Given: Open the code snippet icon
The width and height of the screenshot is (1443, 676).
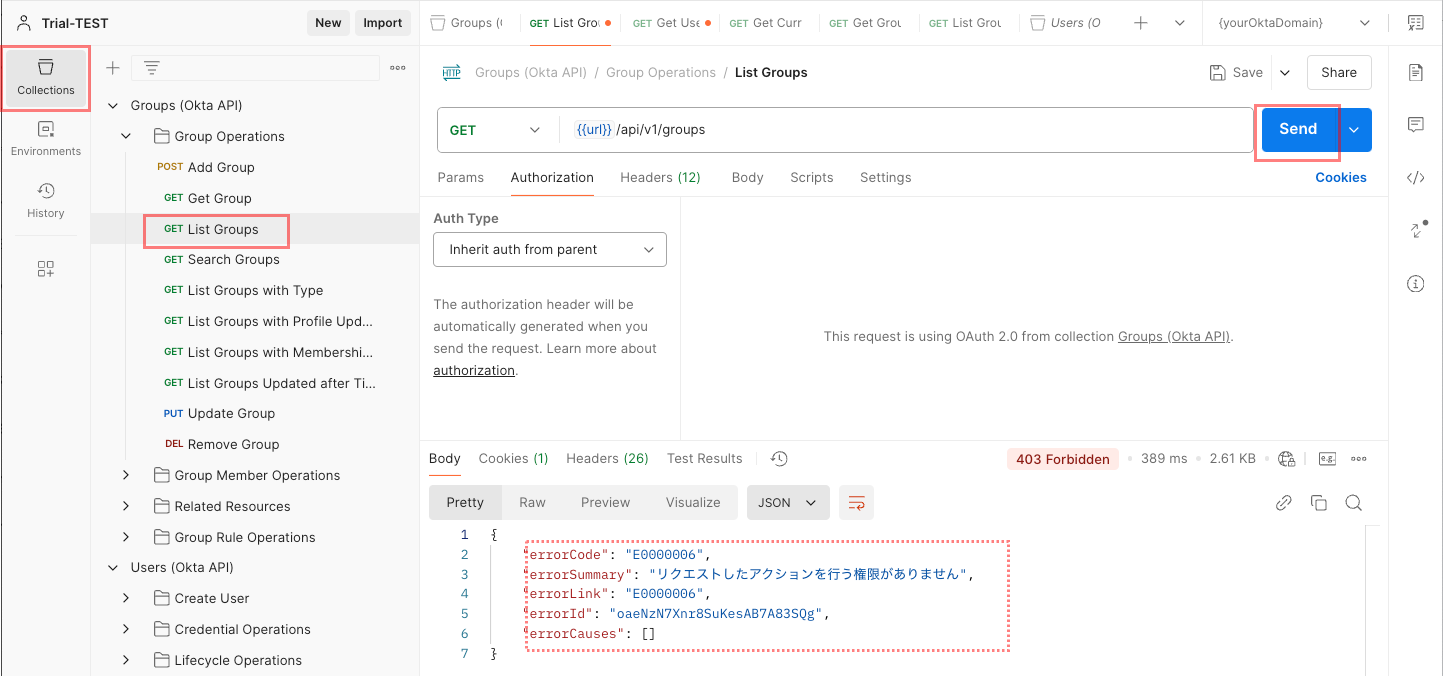Looking at the screenshot, I should tap(1415, 178).
